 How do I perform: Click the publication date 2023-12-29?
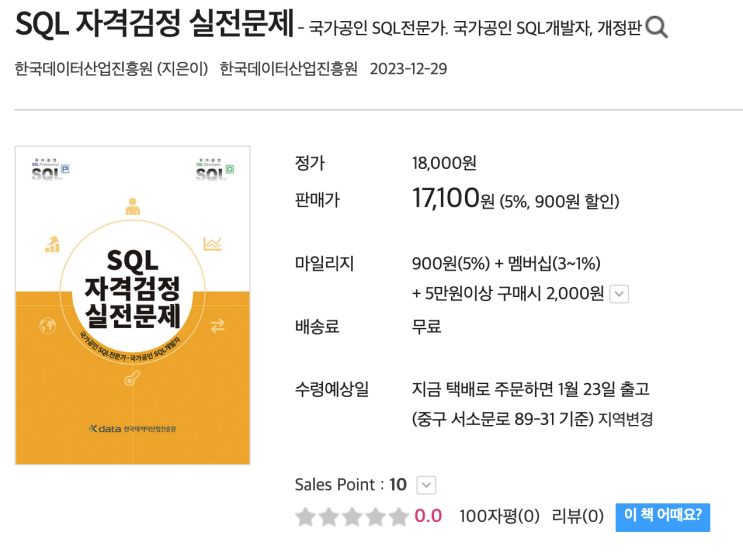tap(408, 69)
